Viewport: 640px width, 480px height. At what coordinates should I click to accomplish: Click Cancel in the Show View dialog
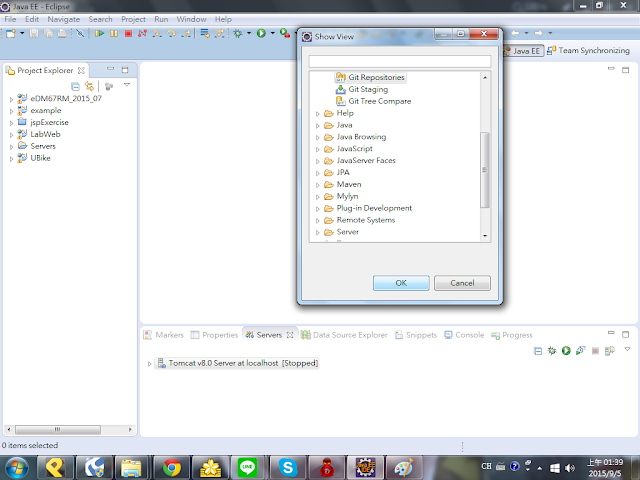[462, 283]
